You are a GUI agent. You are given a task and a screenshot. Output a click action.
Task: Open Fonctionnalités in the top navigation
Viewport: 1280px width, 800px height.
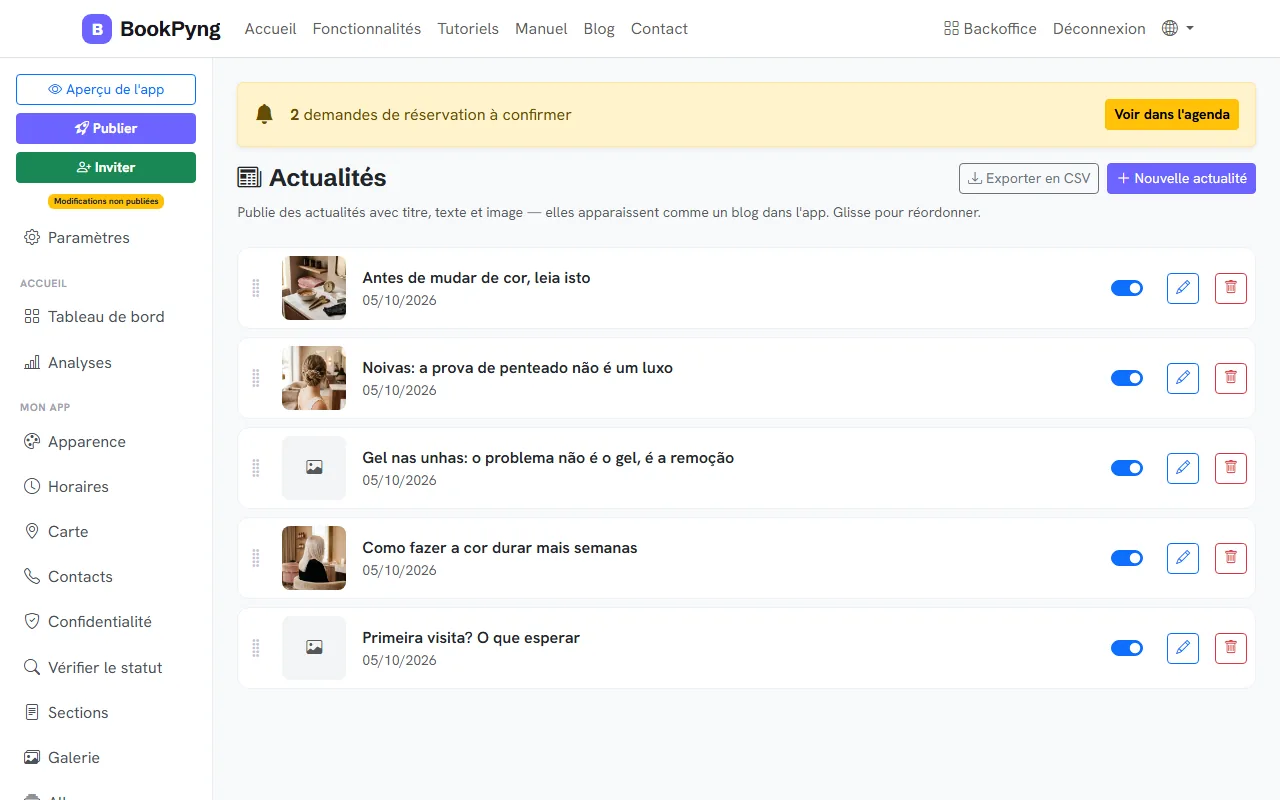[x=367, y=29]
